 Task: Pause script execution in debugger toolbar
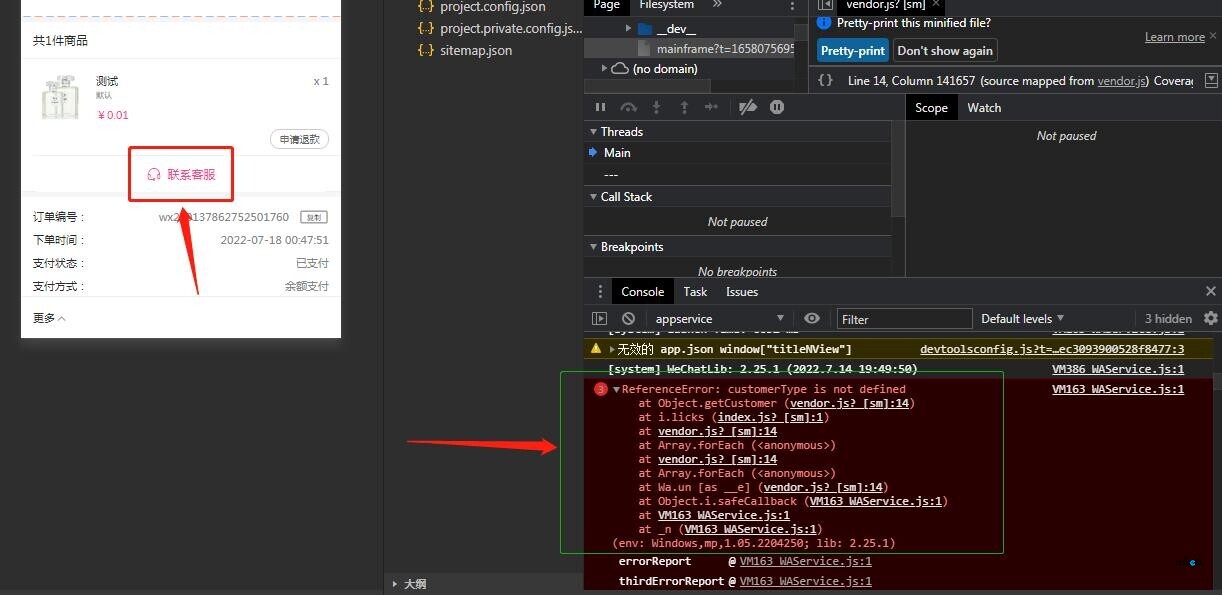pyautogui.click(x=600, y=107)
